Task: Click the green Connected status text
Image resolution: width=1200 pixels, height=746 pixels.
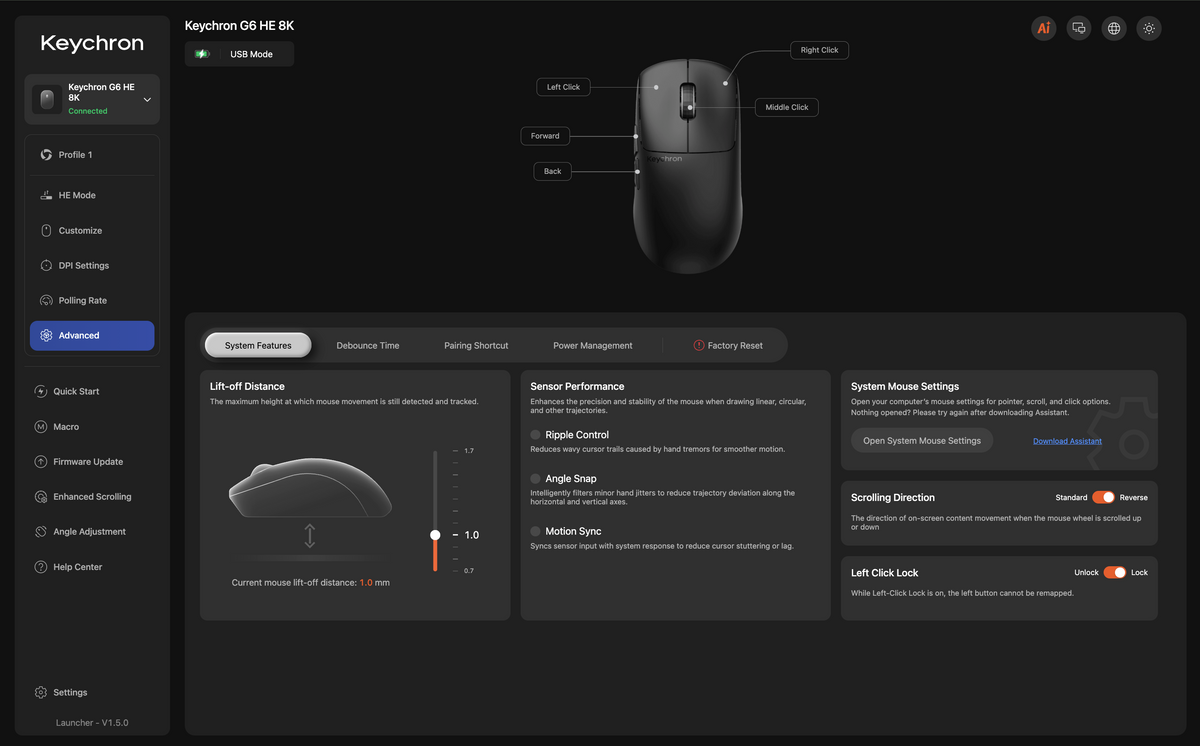Action: [x=88, y=111]
